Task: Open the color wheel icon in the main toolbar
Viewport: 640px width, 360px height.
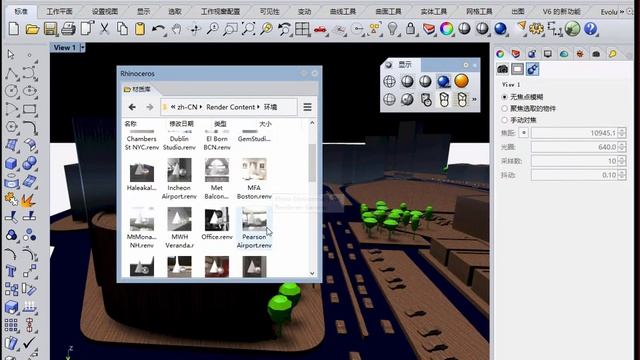Action: point(446,29)
